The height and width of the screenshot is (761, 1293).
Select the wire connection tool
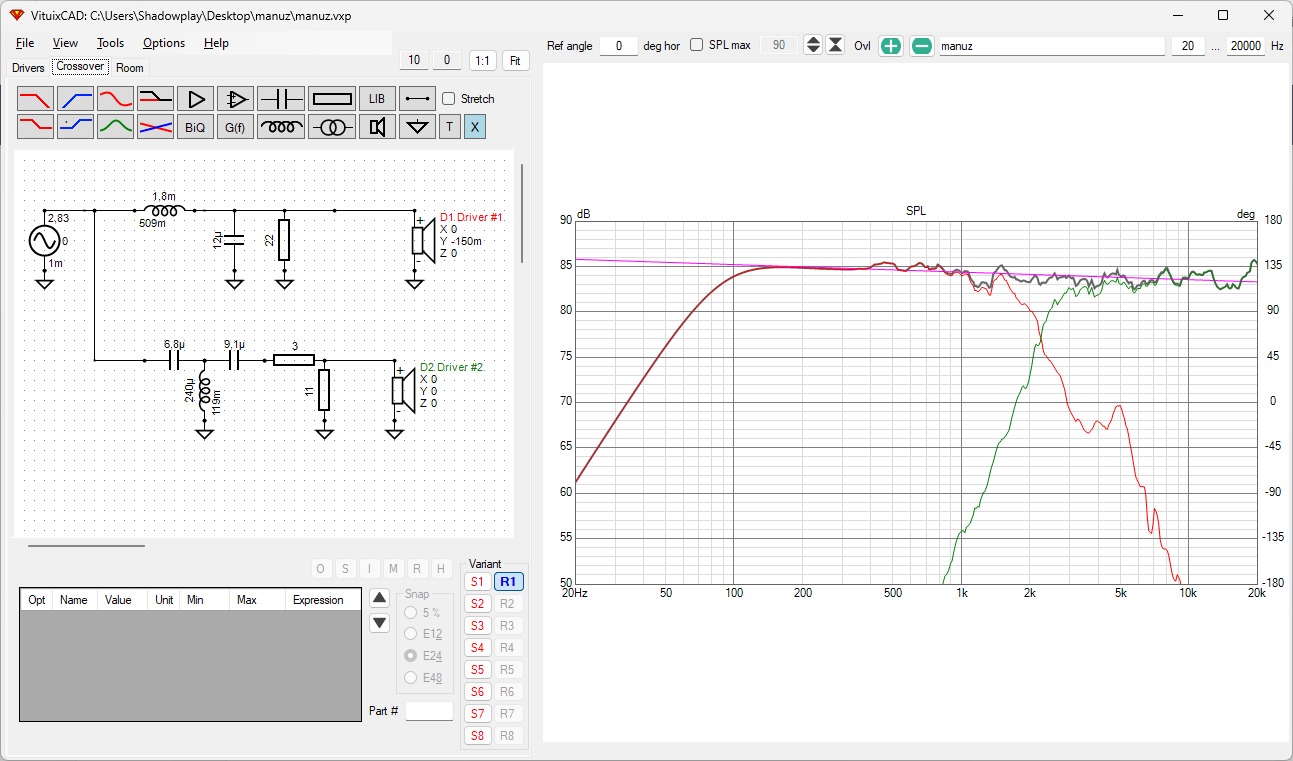417,99
